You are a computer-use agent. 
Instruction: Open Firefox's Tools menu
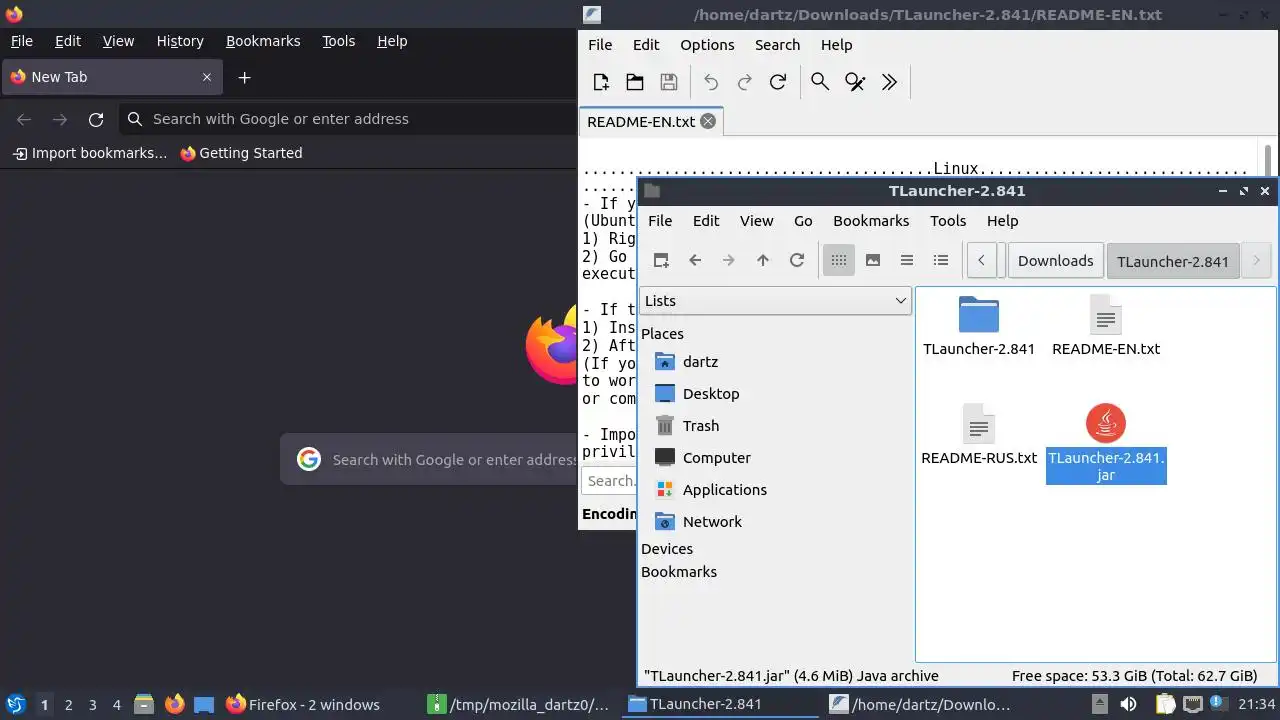(338, 41)
